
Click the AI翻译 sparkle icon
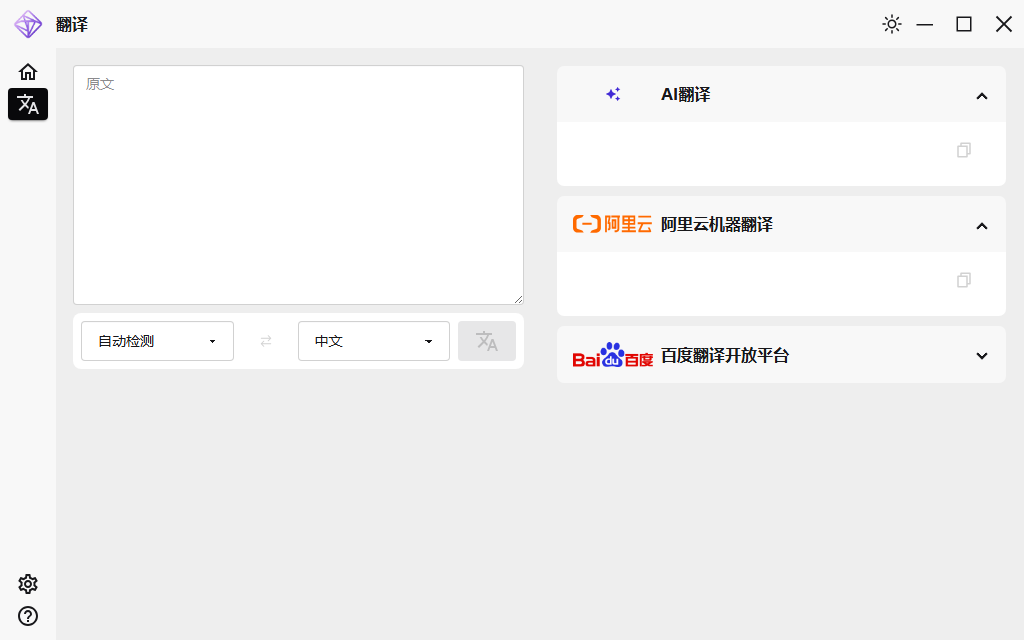pos(613,94)
